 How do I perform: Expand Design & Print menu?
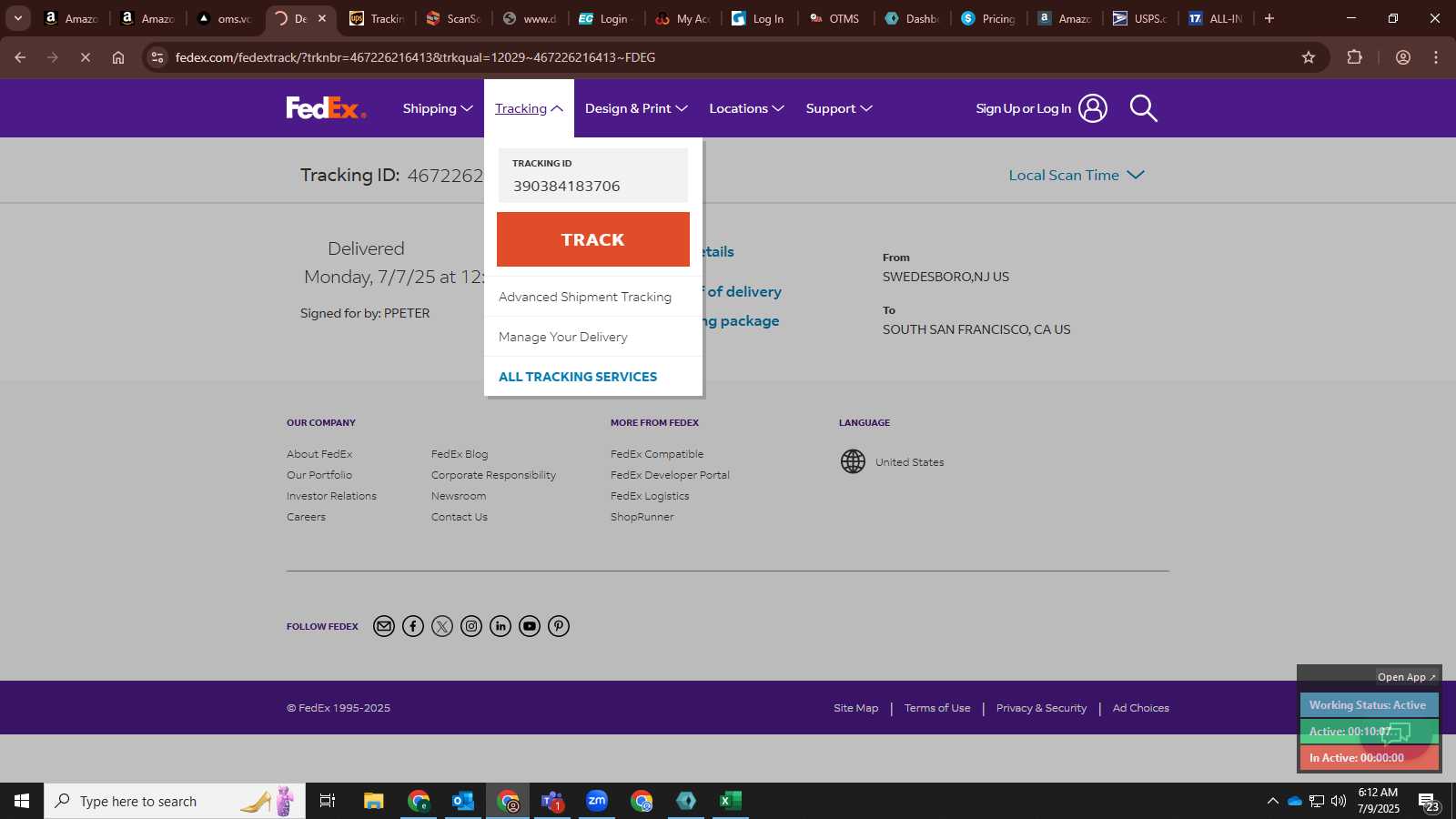point(636,108)
